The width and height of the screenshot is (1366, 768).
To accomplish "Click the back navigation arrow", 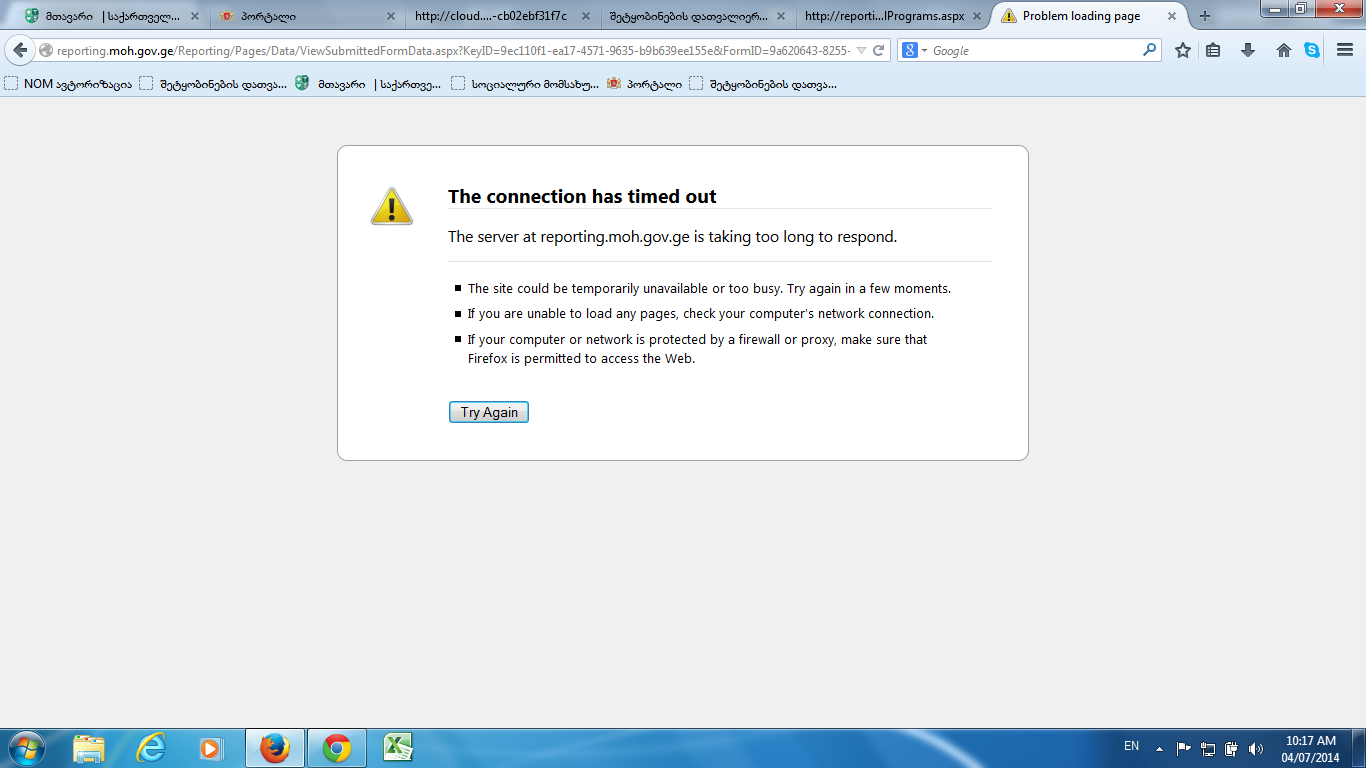I will point(20,50).
